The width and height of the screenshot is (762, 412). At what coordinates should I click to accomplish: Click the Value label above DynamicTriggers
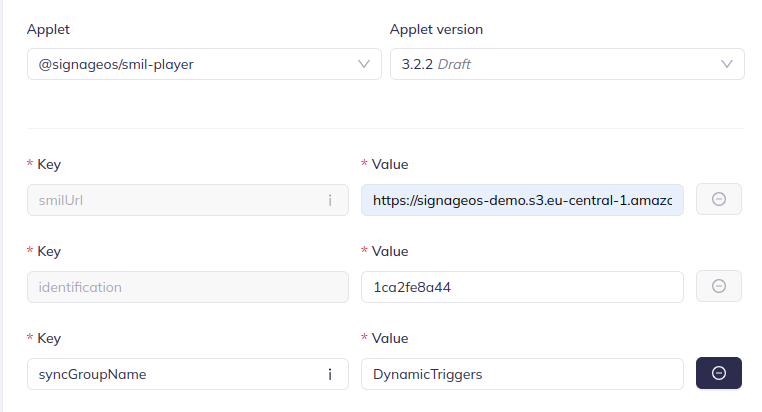pos(389,338)
